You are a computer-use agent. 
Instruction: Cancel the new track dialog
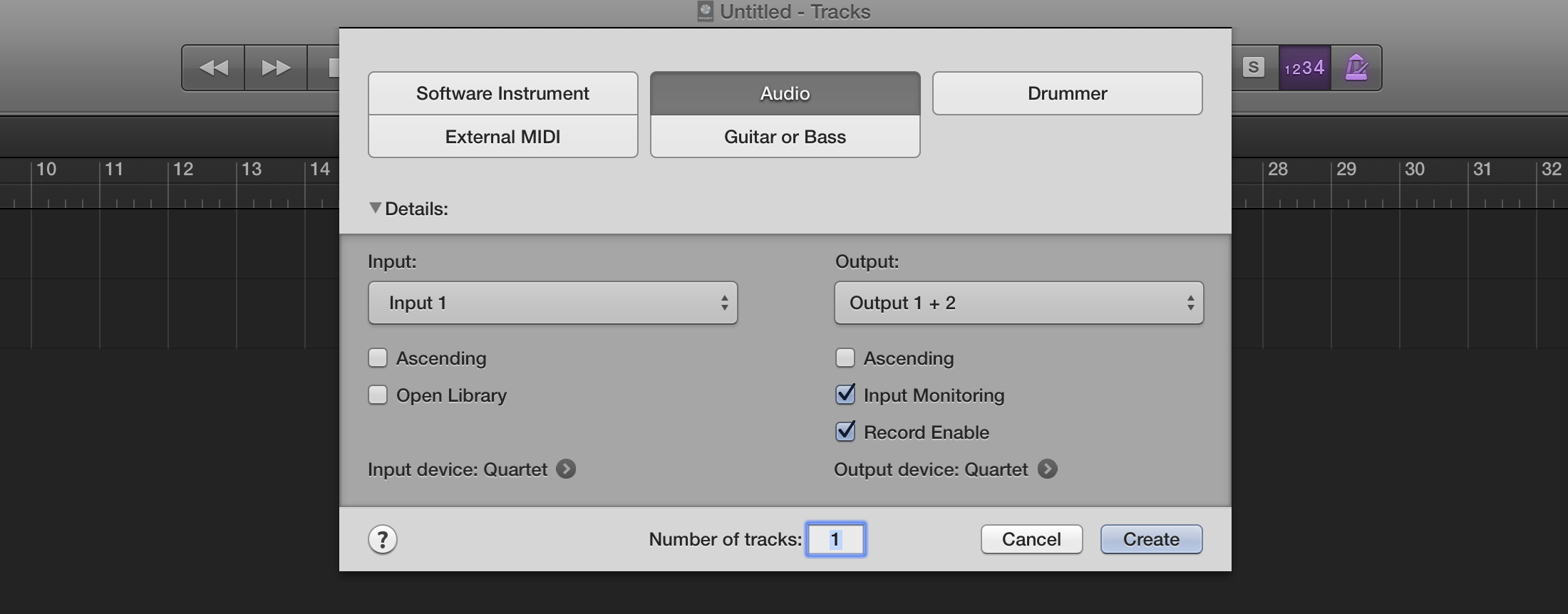point(1031,539)
